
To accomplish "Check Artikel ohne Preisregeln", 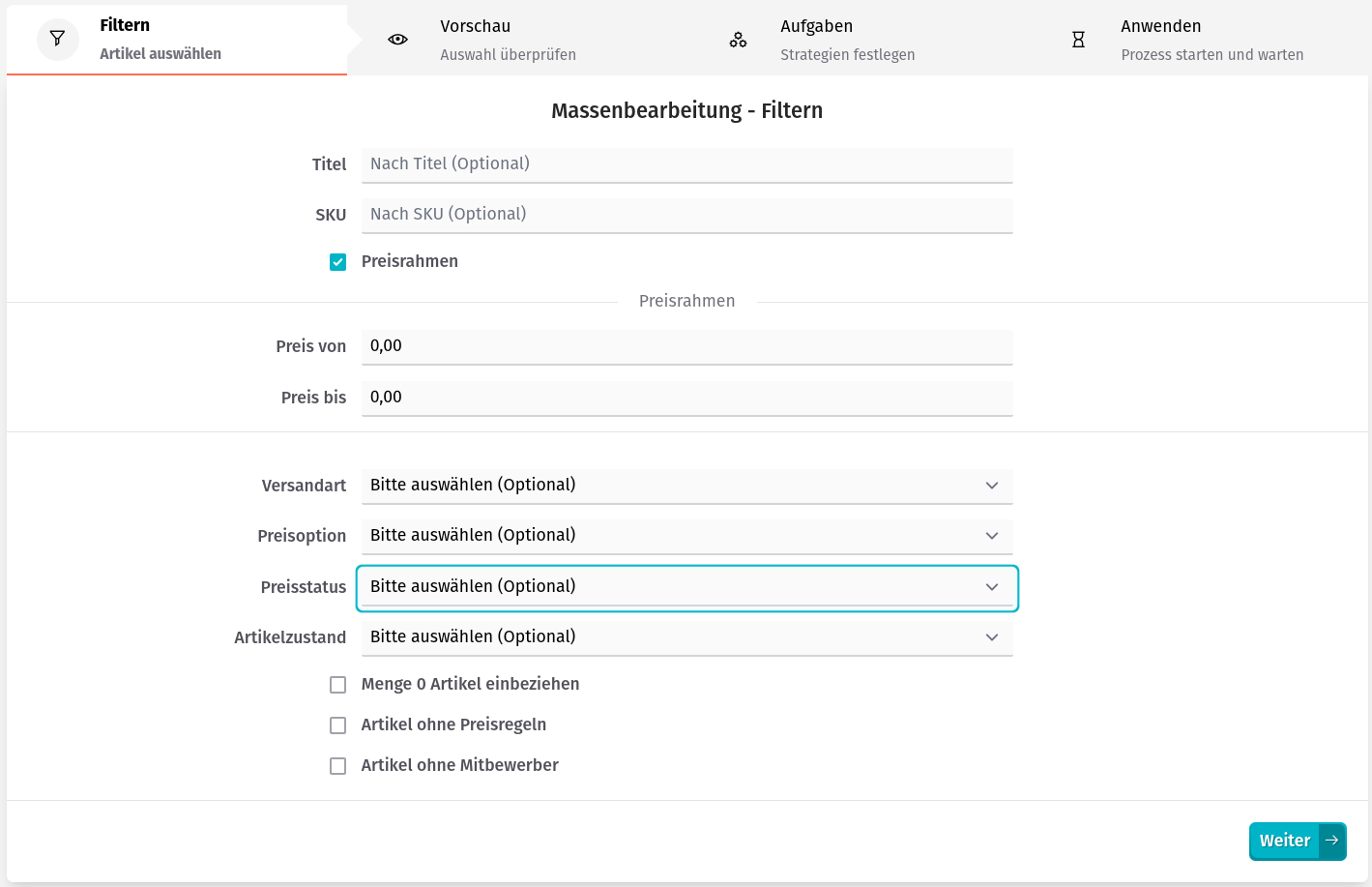I will 337,725.
